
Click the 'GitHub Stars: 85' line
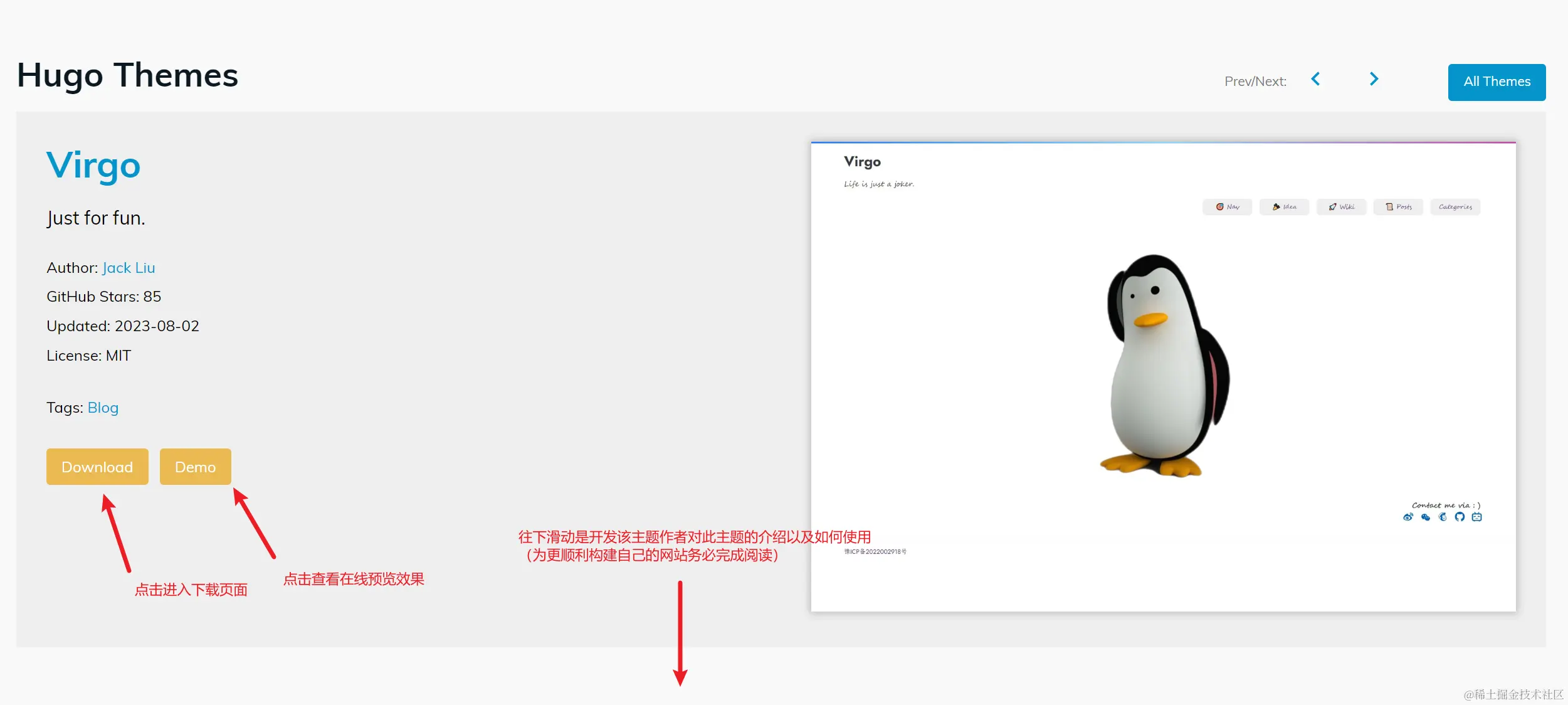point(103,297)
